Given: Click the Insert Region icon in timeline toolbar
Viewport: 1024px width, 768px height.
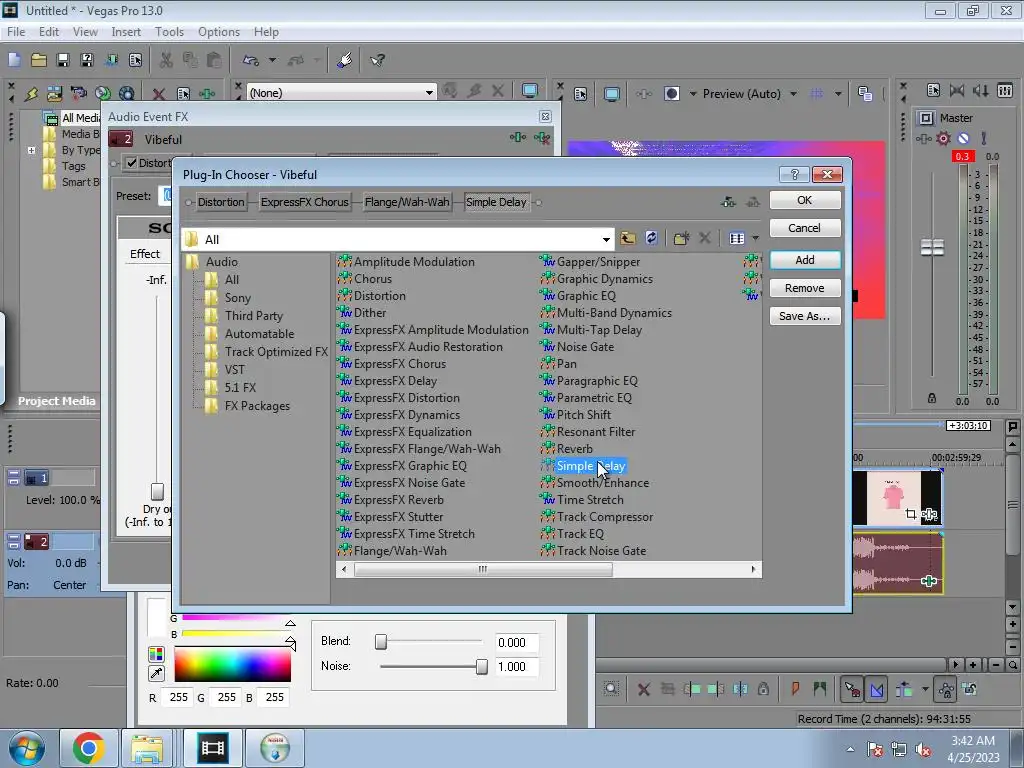Looking at the screenshot, I should point(819,688).
